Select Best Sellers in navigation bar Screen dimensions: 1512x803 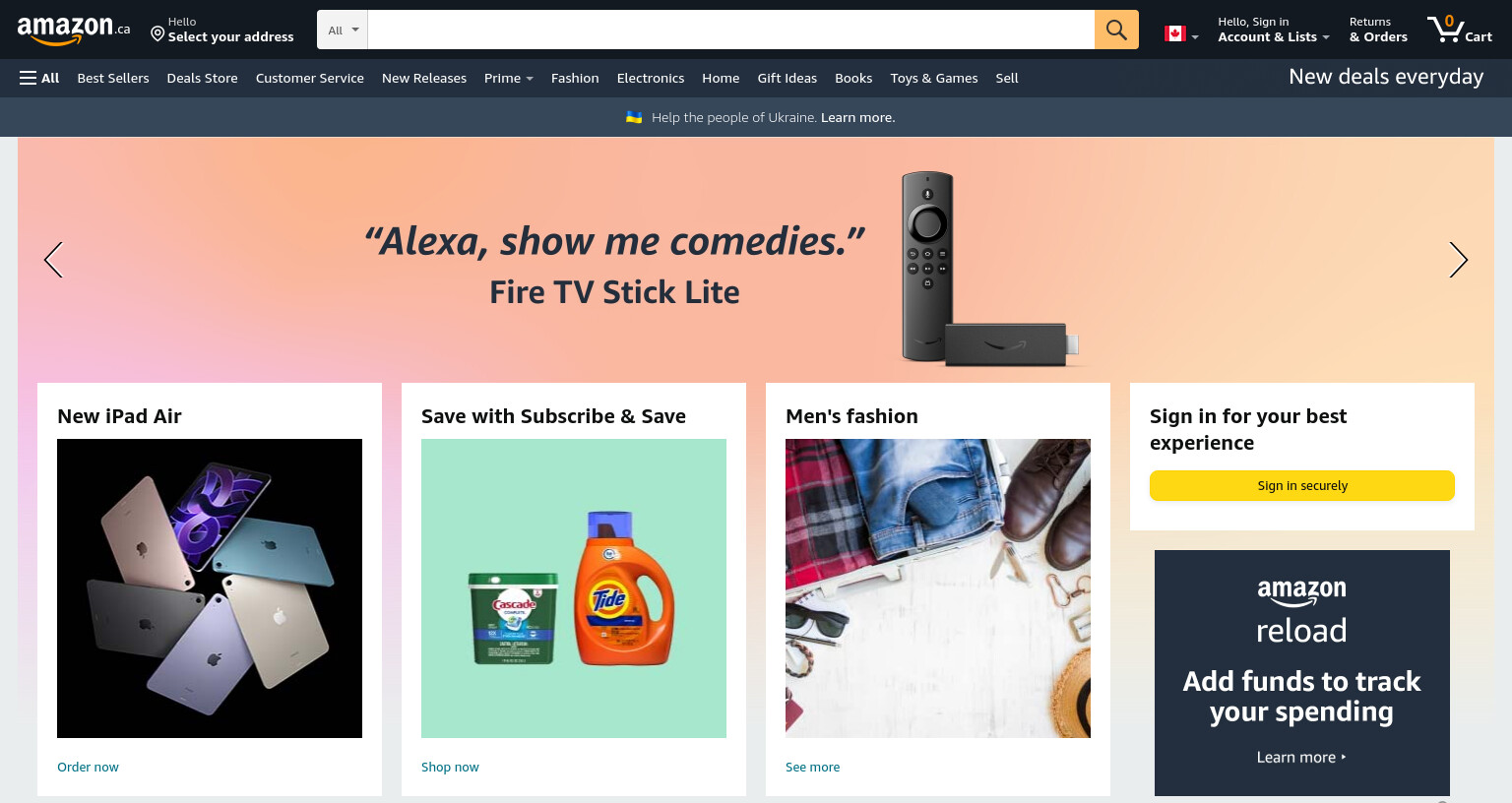tap(113, 78)
